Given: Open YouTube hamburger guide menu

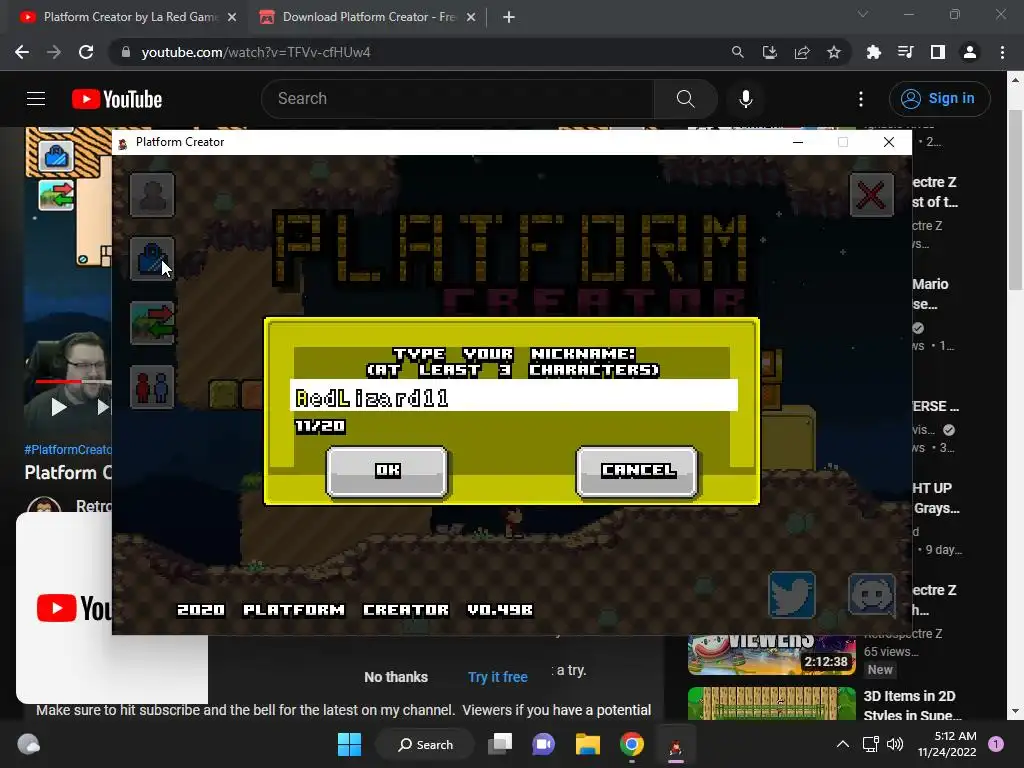Looking at the screenshot, I should [36, 99].
